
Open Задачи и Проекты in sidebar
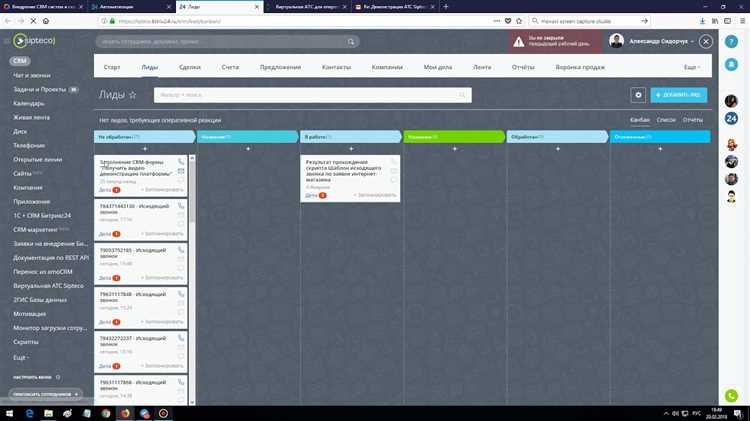tap(39, 89)
